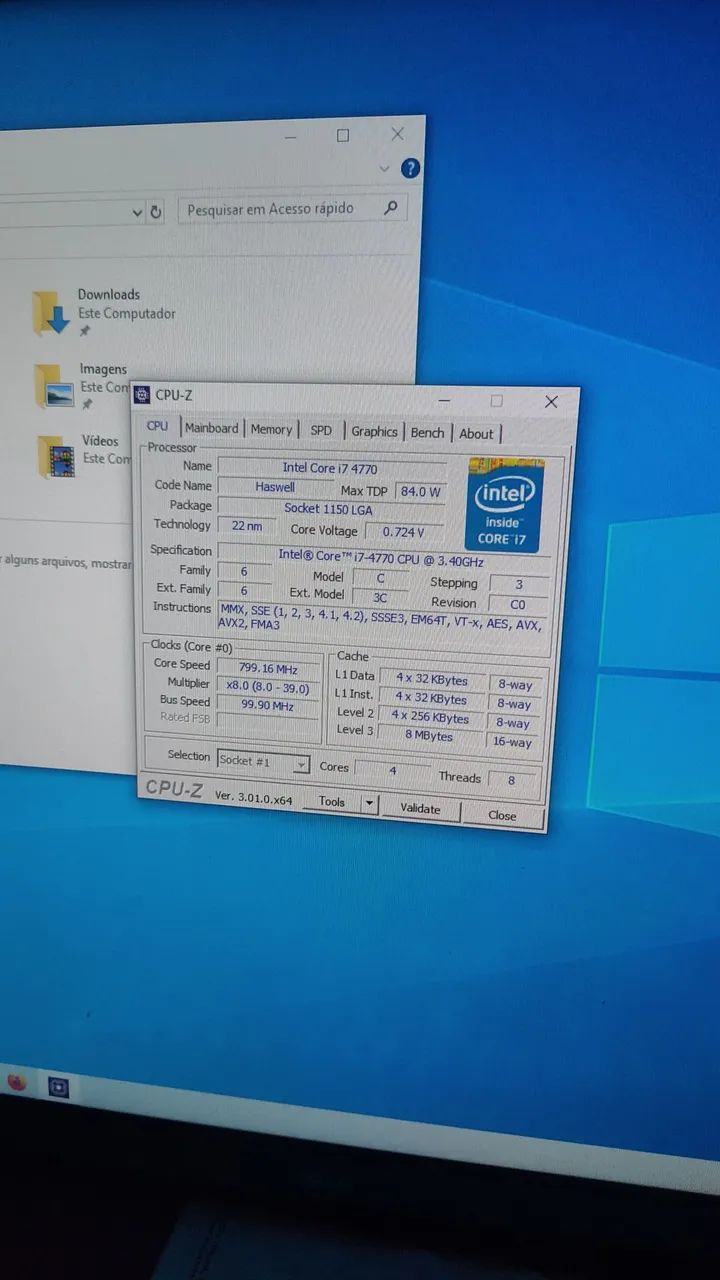Maximize the Explorer window
This screenshot has width=720, height=1280.
pyautogui.click(x=343, y=135)
